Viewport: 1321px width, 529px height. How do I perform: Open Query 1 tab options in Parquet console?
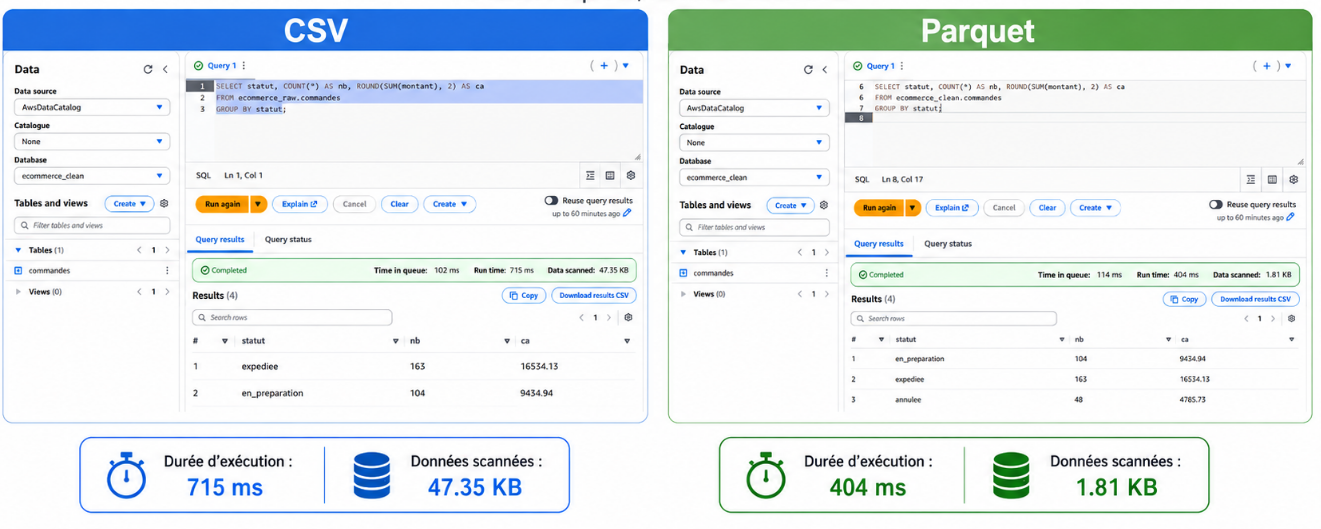coord(903,66)
